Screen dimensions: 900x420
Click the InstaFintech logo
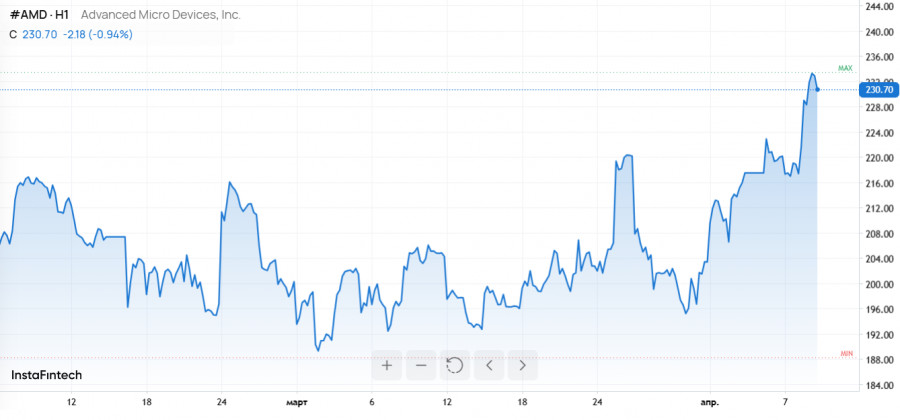tap(46, 375)
